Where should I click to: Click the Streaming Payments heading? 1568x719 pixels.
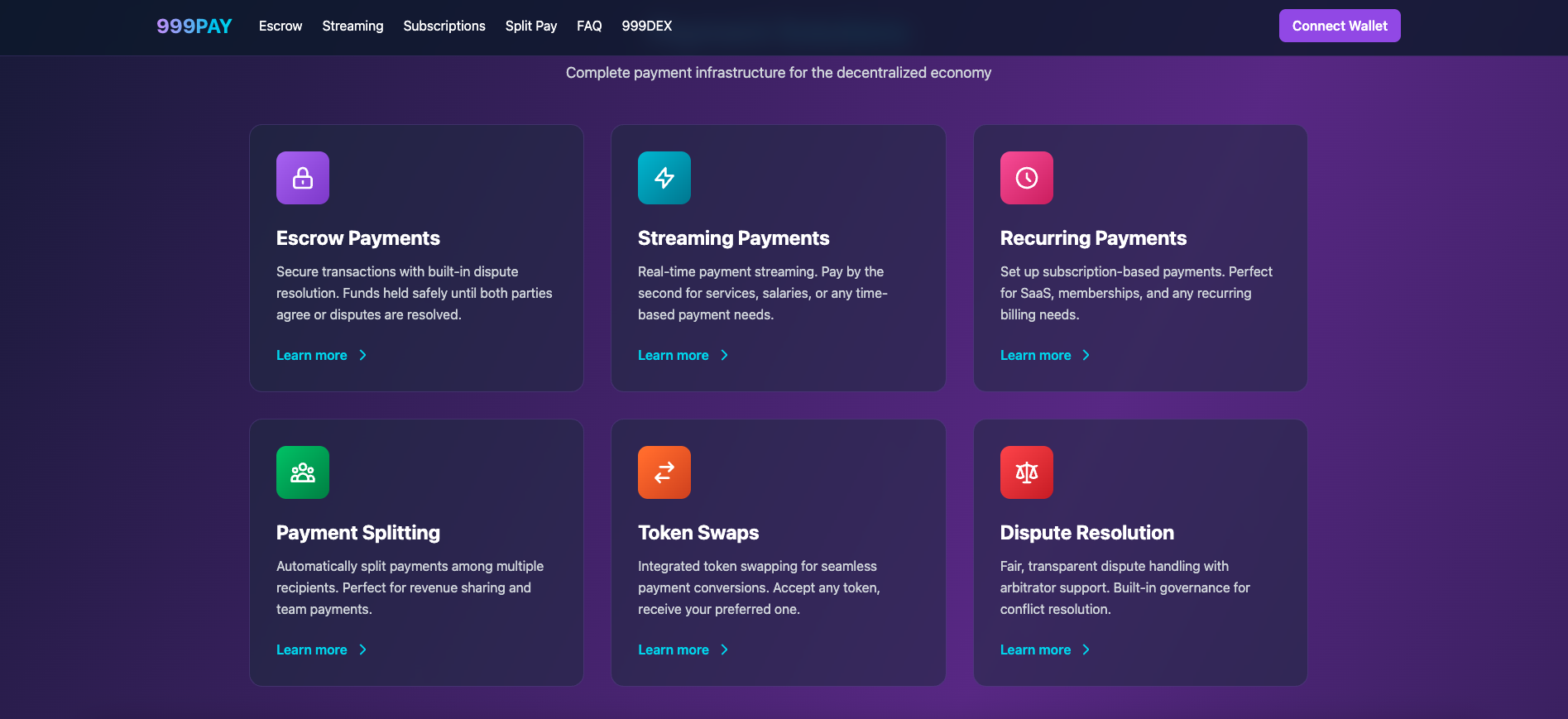(x=734, y=238)
